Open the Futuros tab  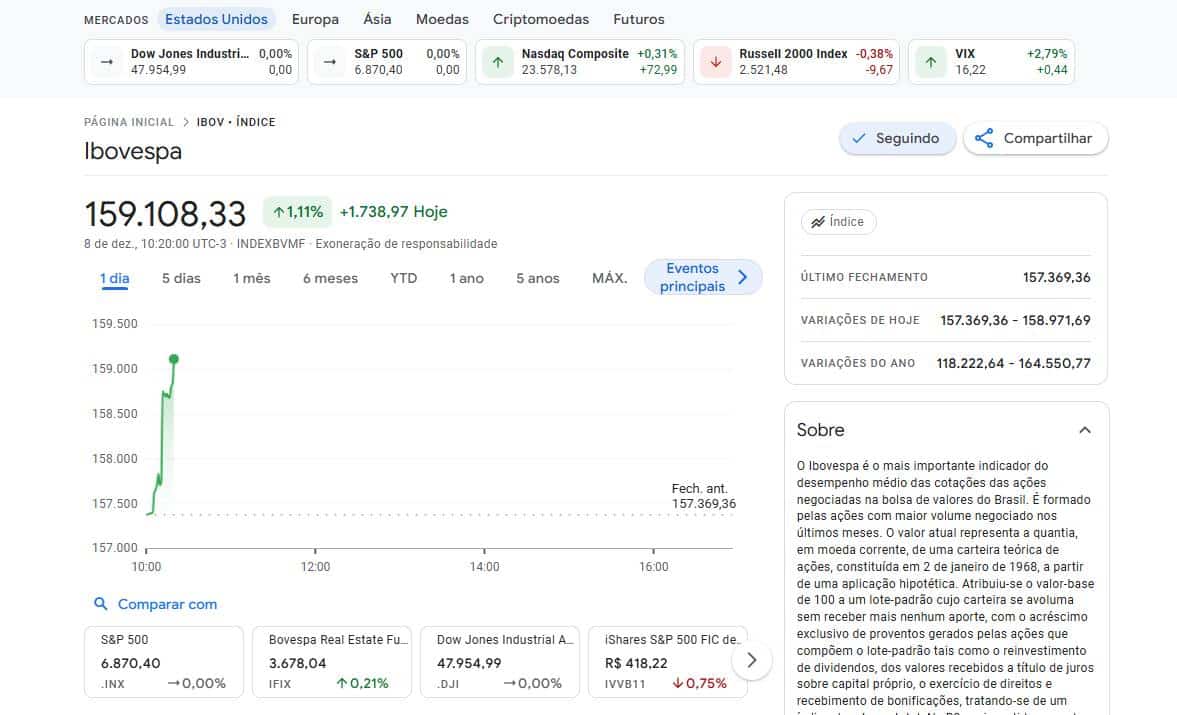tap(639, 20)
